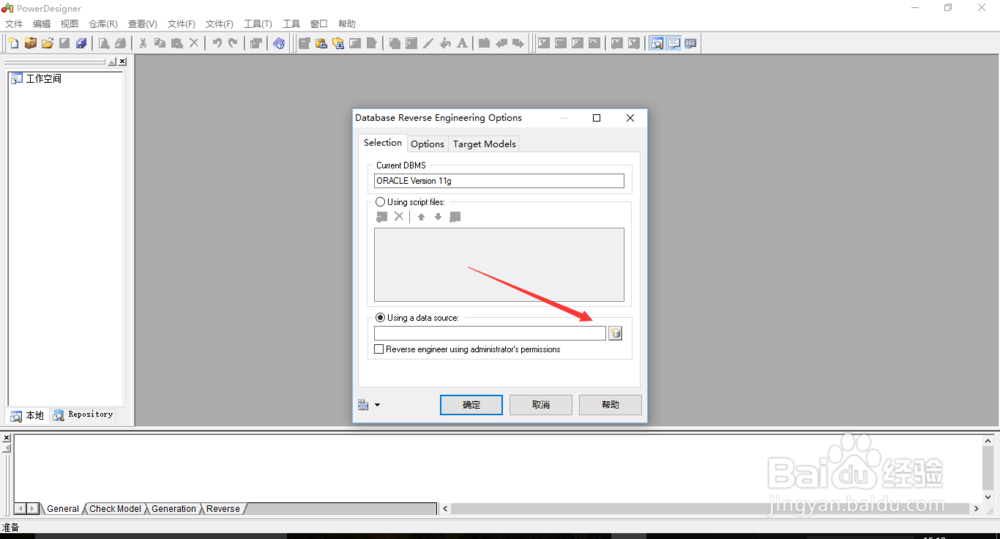This screenshot has height=539, width=1000.
Task: Click the open project box toolbar icon
Action: point(30,43)
